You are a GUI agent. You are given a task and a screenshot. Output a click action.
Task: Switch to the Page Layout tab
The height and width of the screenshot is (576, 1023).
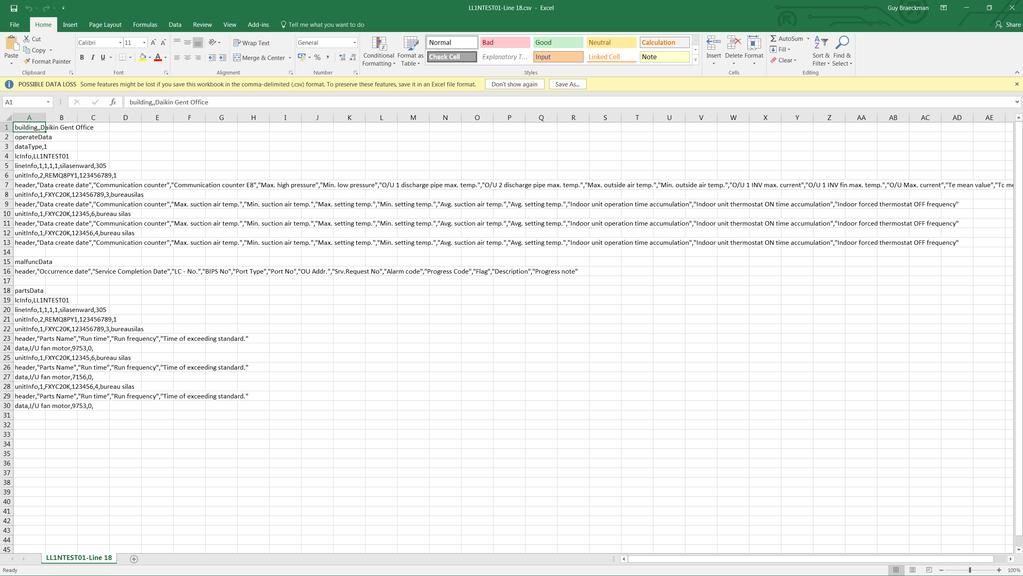coord(105,25)
